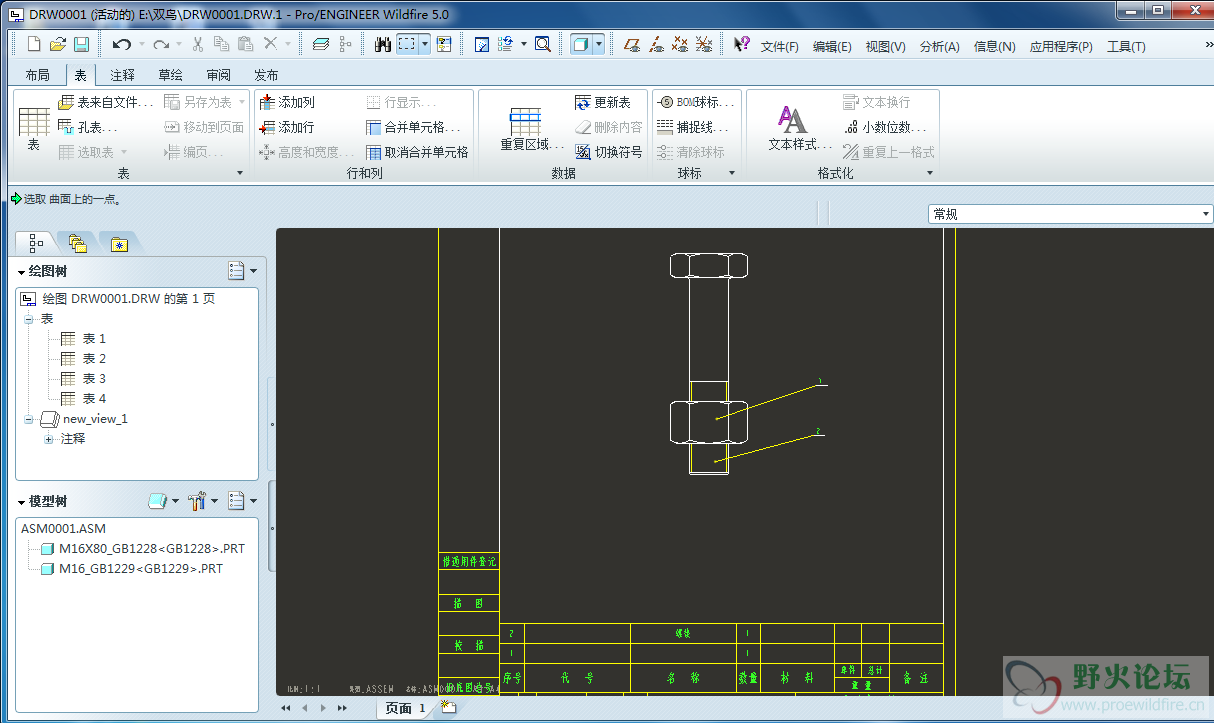Open the display style dropdown arrow
The width and height of the screenshot is (1214, 723).
pos(599,44)
